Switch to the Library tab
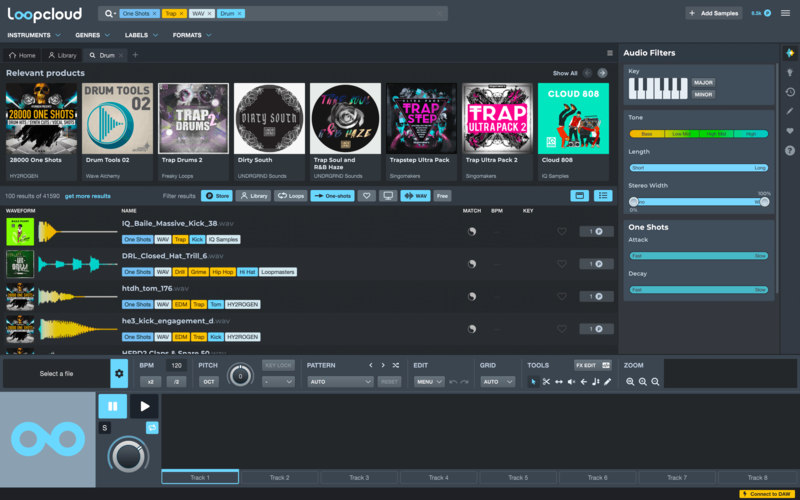 (62, 55)
